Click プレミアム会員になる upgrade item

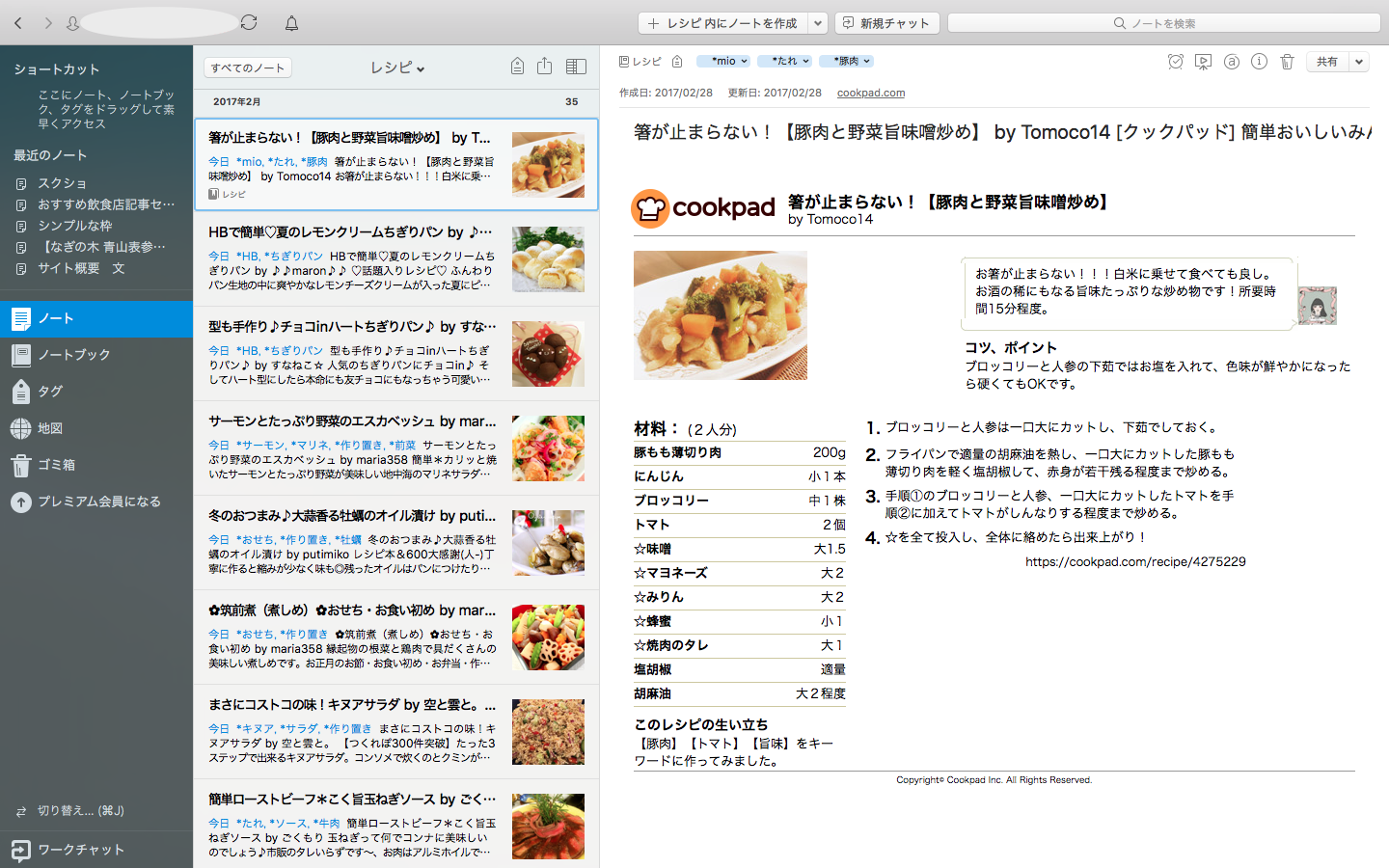(x=96, y=502)
